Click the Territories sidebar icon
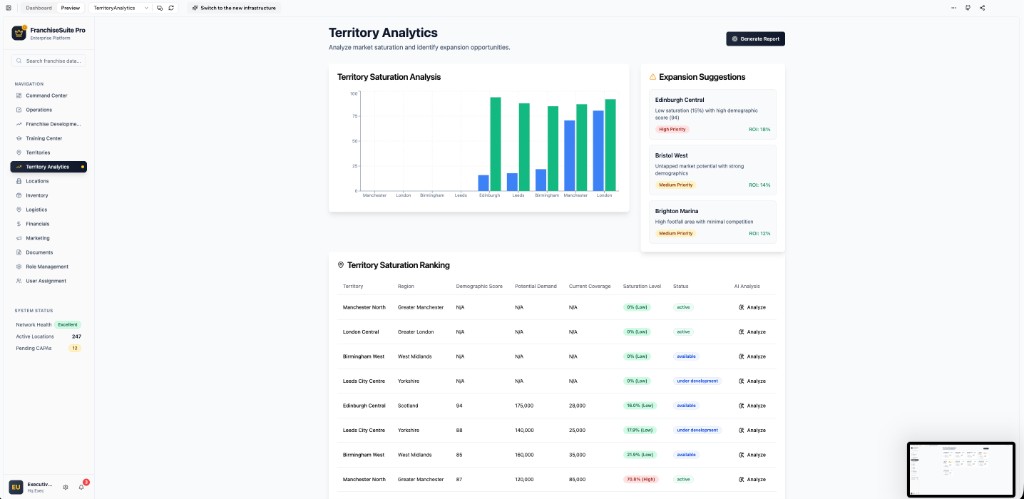 [19, 152]
